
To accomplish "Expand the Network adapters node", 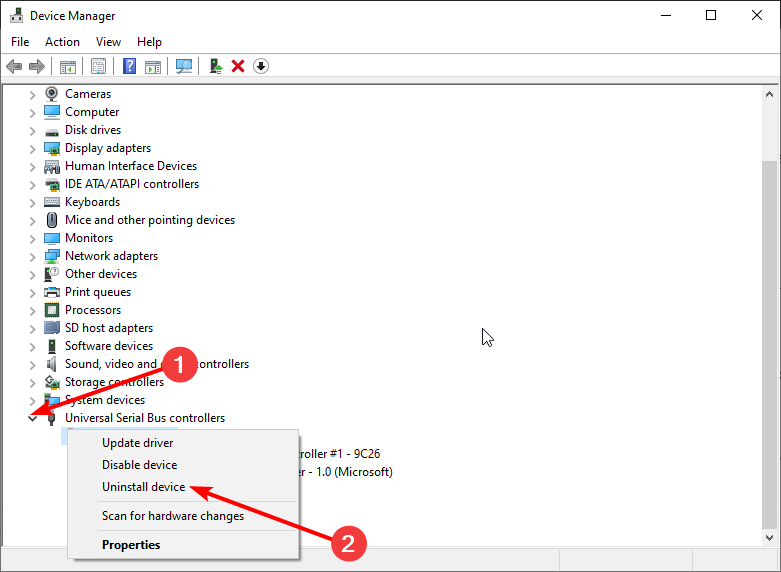I will [32, 257].
